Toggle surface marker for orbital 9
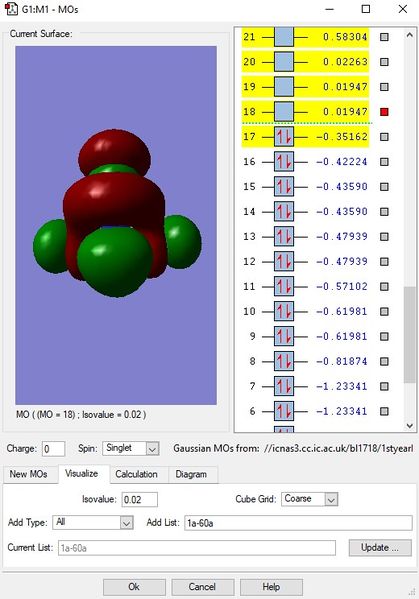Screen dimensions: 419x599 (384, 336)
